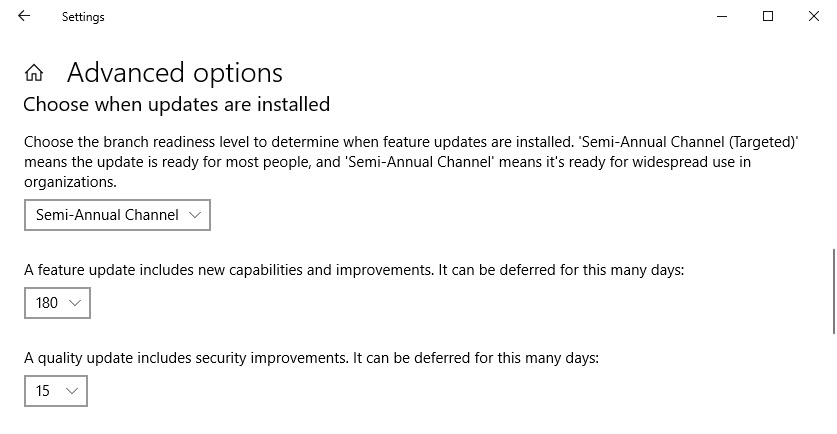Click the Choose when updates are installed heading
This screenshot has width=837, height=434.
coord(177,104)
